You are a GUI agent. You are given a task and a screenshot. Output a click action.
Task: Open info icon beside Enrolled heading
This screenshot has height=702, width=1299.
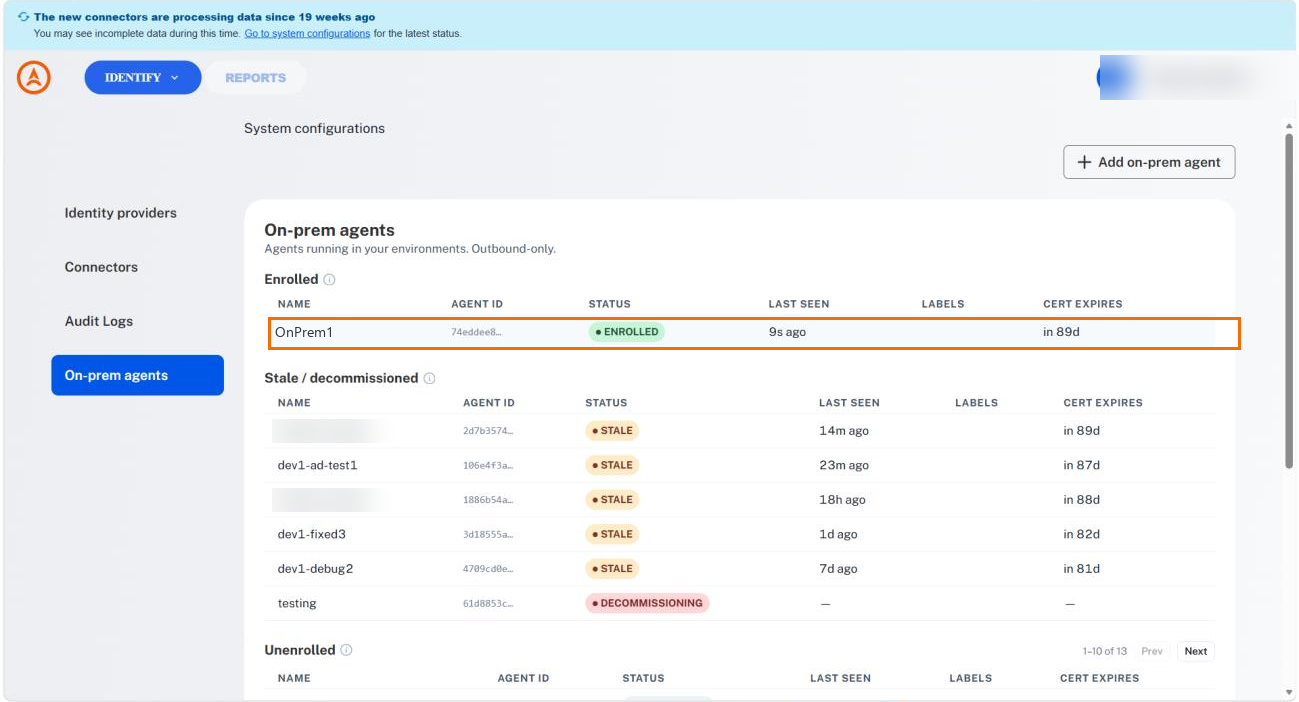click(x=330, y=280)
